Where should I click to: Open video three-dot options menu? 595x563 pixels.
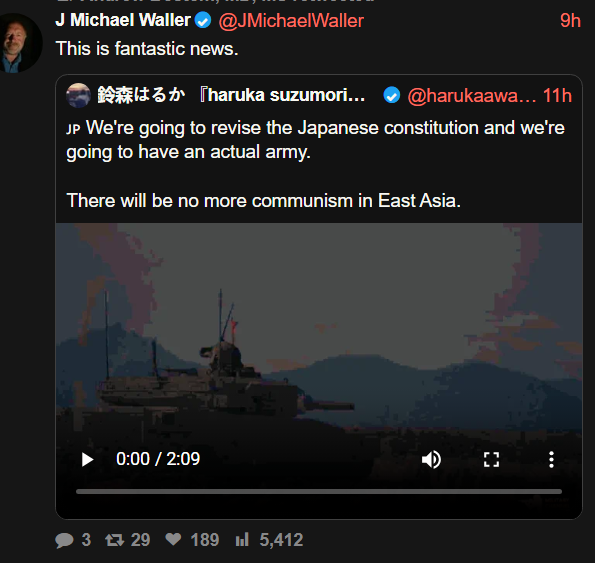coord(551,459)
